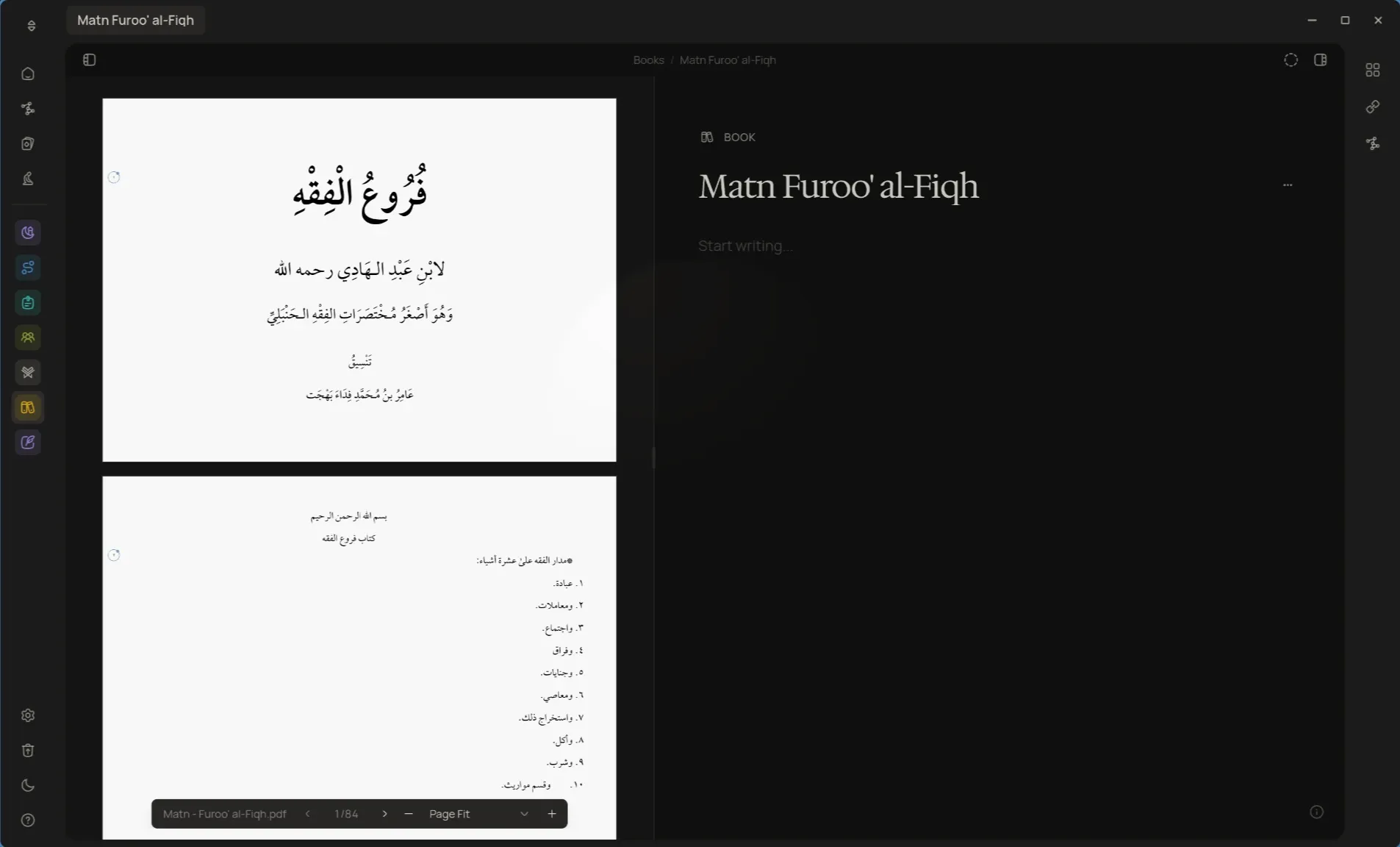Open settings gear in left sidebar
The image size is (1400, 847).
28,715
